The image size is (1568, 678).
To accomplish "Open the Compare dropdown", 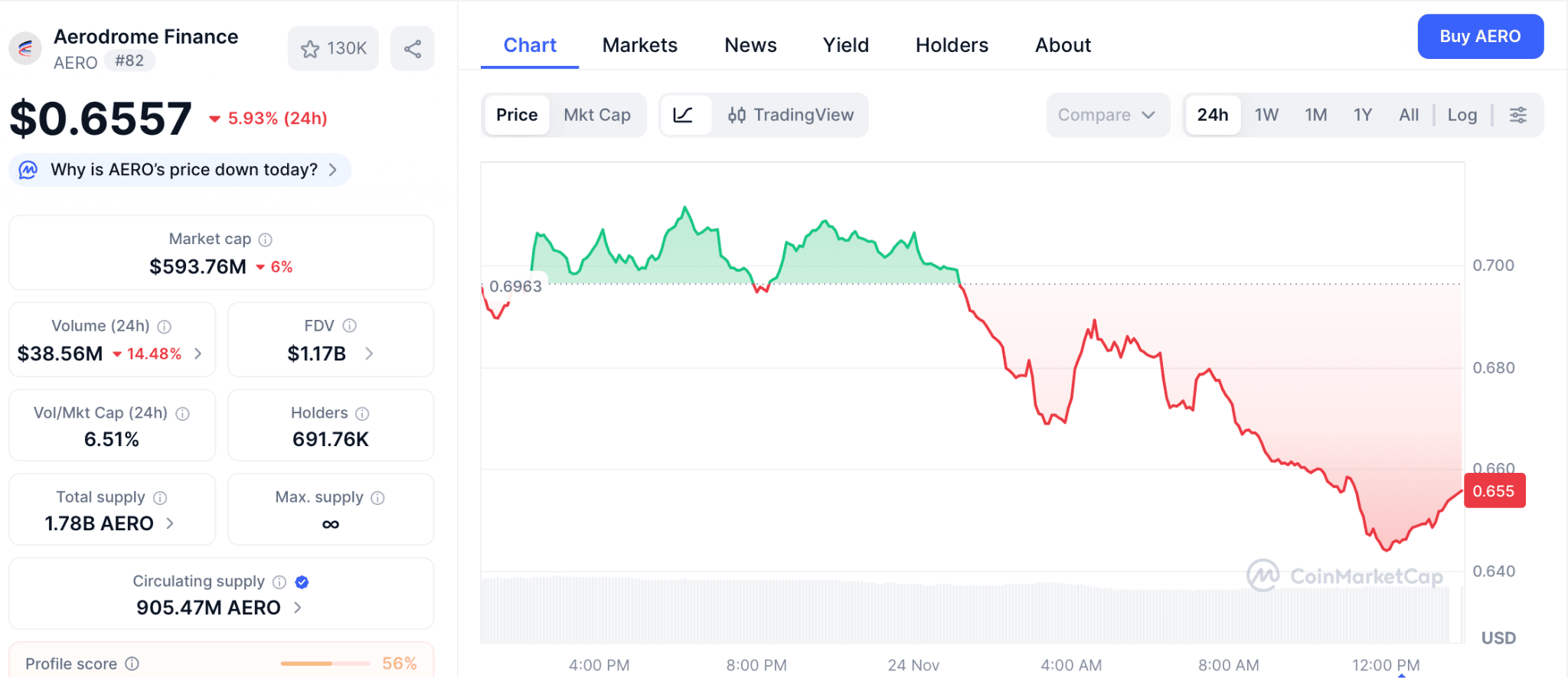I will point(1106,115).
